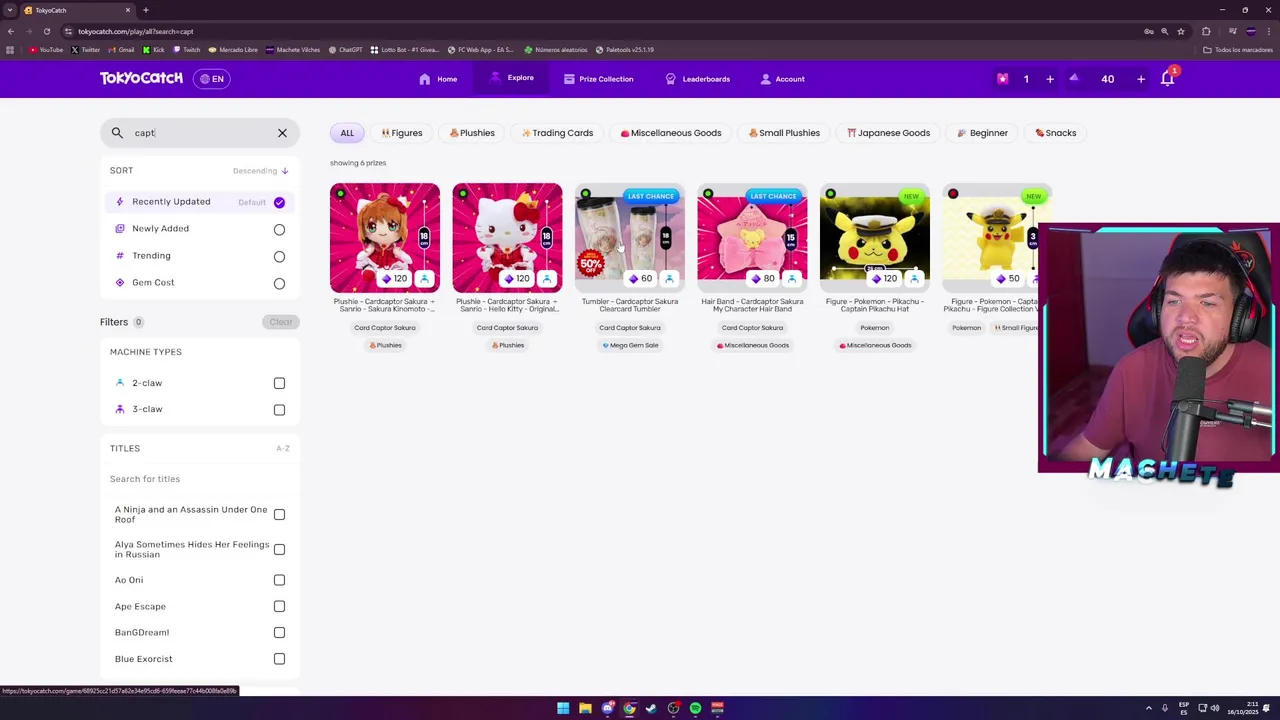Screen dimensions: 1280x720
Task: Open Discord from the taskbar
Action: point(607,708)
